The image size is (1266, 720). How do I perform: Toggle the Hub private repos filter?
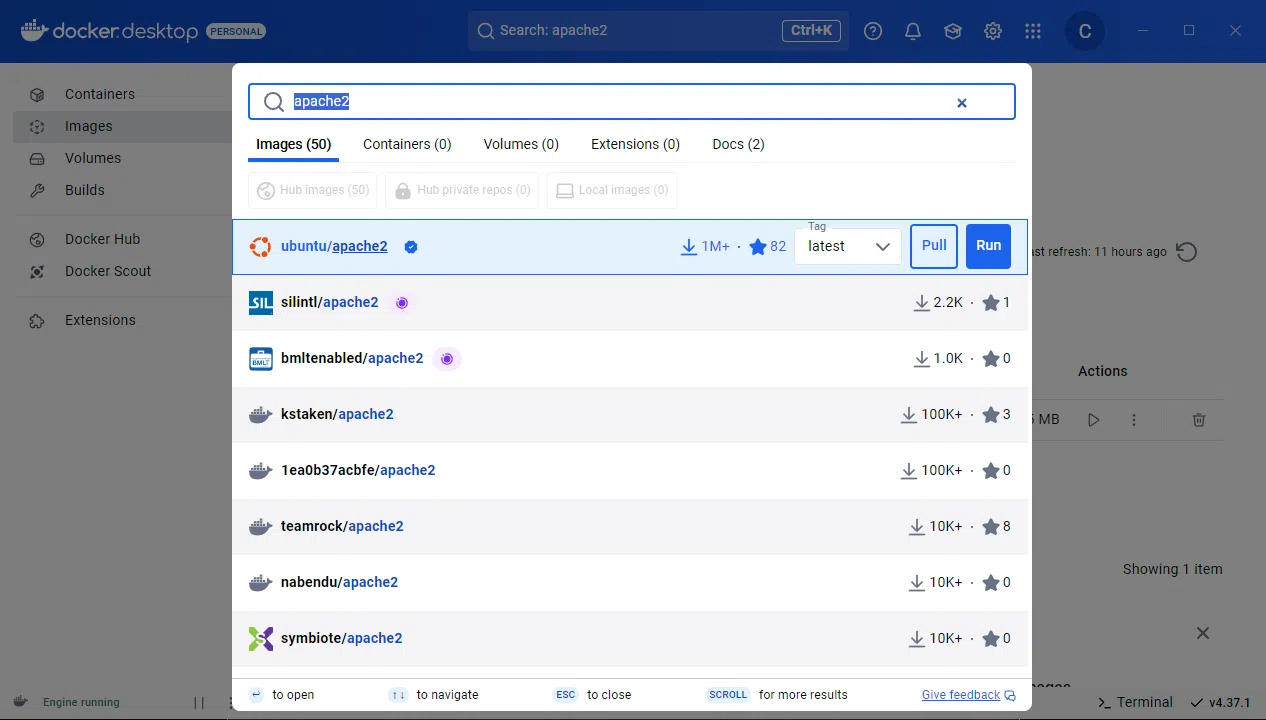pyautogui.click(x=461, y=190)
